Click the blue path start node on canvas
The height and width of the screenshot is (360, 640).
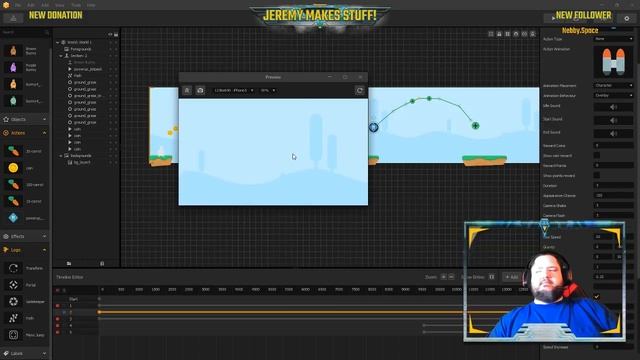[373, 127]
